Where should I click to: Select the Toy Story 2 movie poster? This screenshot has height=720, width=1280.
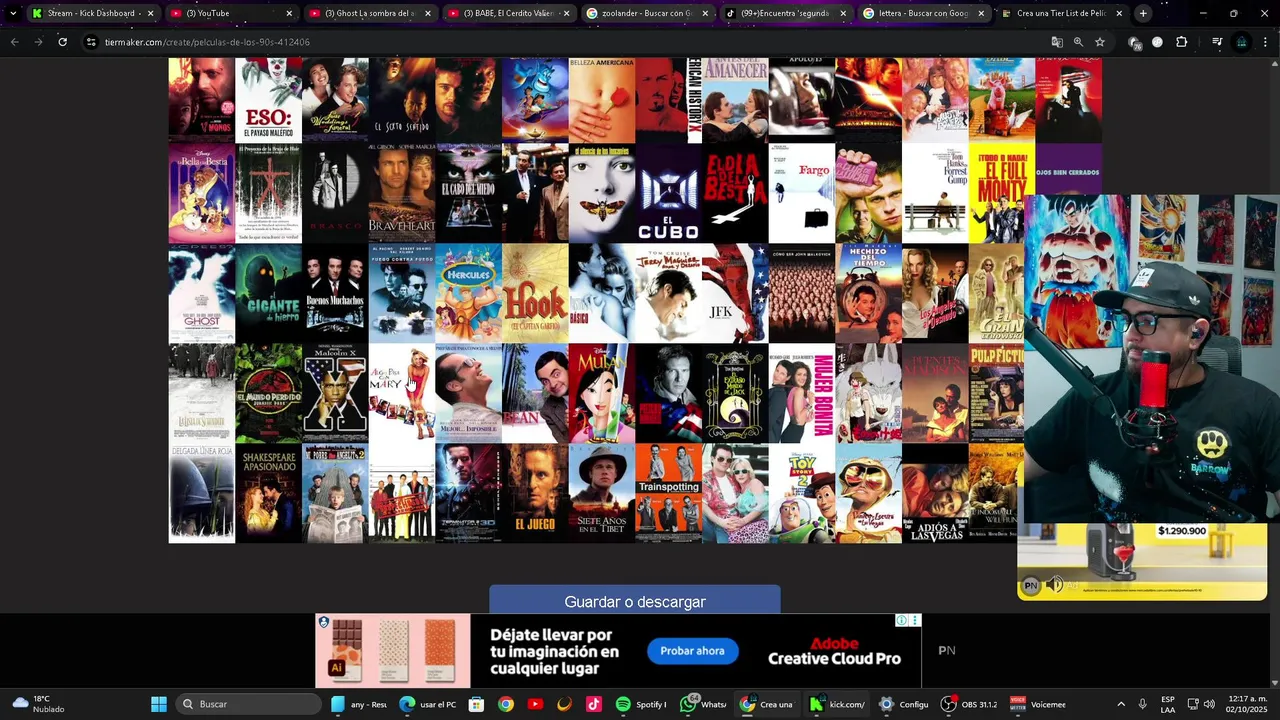tap(802, 493)
